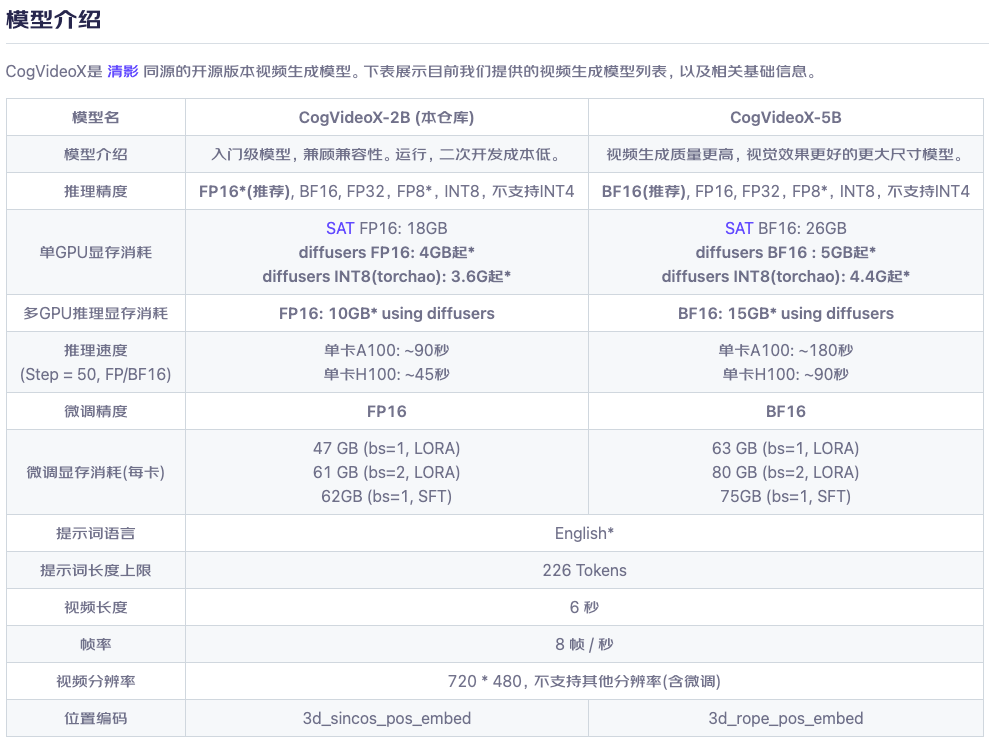Click 80 GB (bs=2, LORA) text
This screenshot has height=748, width=989.
coord(786,472)
